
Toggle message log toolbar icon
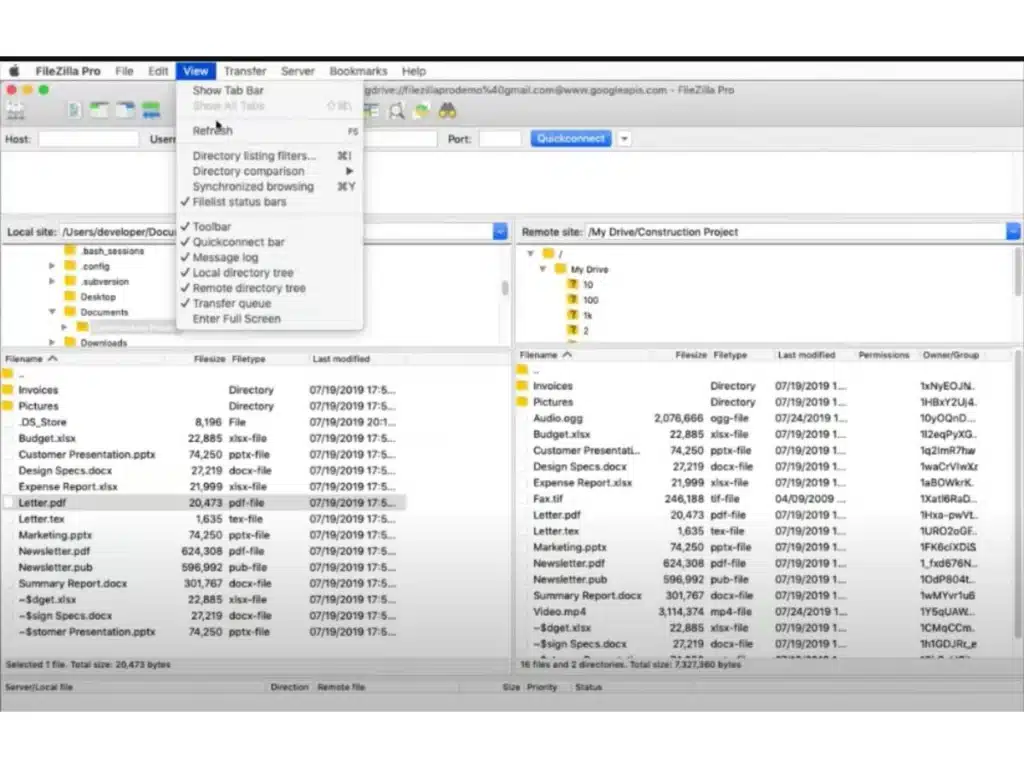tap(74, 111)
